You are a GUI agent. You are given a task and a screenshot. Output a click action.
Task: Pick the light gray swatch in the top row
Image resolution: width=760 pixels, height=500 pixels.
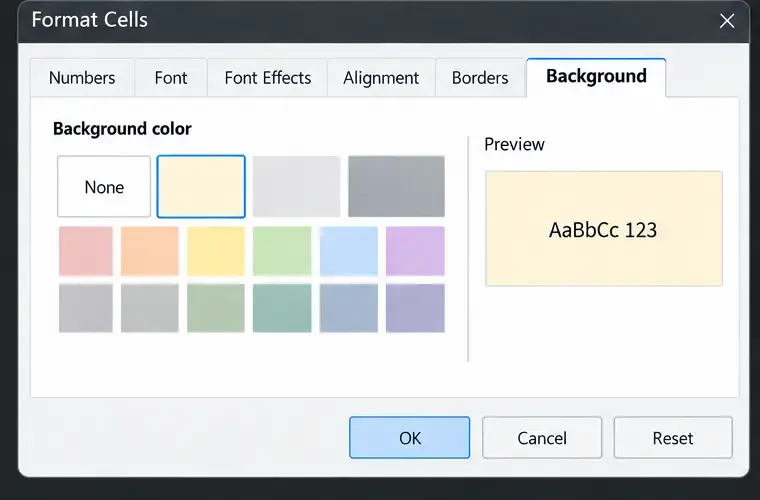(296, 187)
